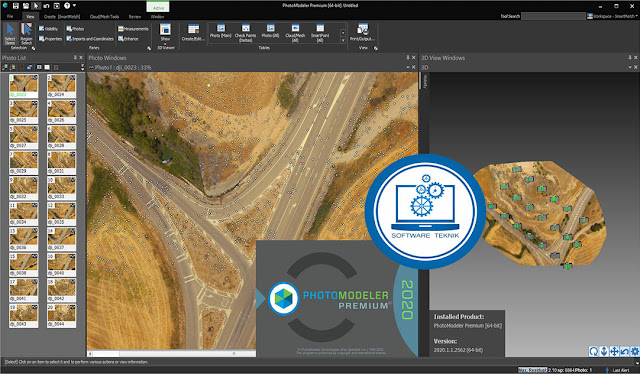Viewport: 640px width, 374px height.
Task: Close the Photo1 dji_0023 window
Action: coord(413,67)
